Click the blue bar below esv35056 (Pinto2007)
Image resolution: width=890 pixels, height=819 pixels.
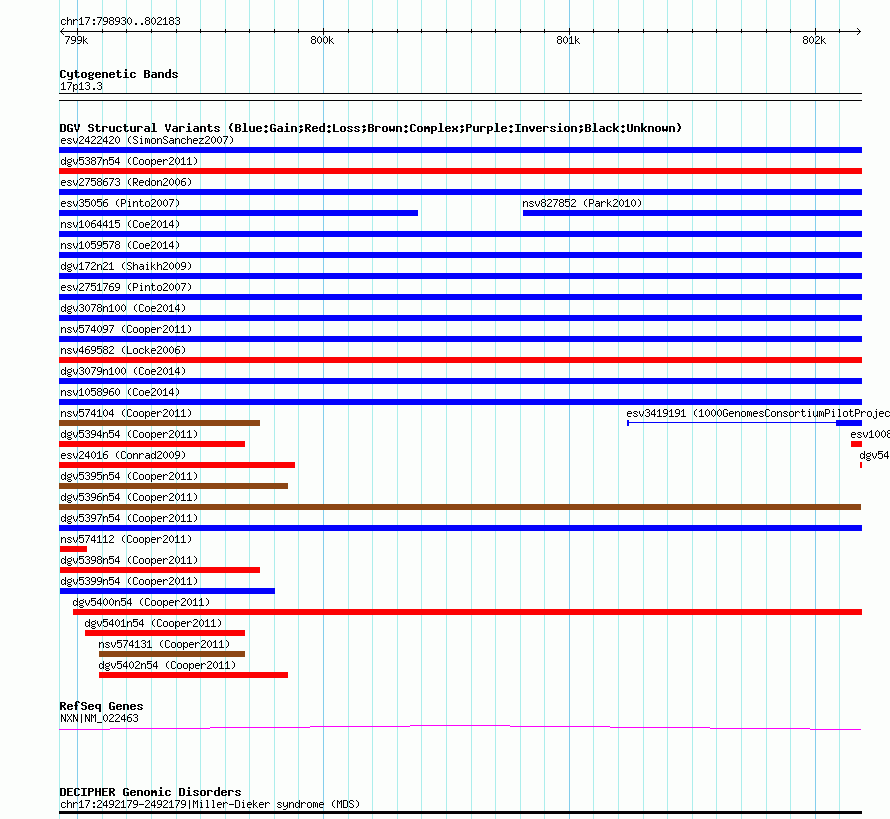click(238, 213)
